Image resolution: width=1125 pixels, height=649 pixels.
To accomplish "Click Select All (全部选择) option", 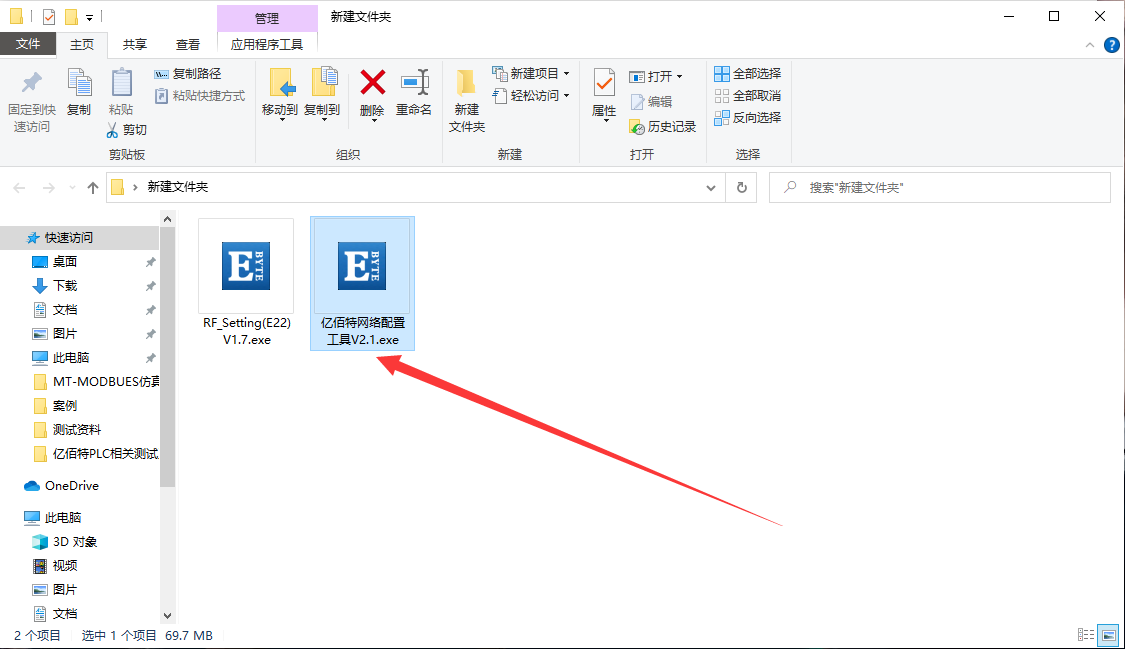I will pos(747,74).
